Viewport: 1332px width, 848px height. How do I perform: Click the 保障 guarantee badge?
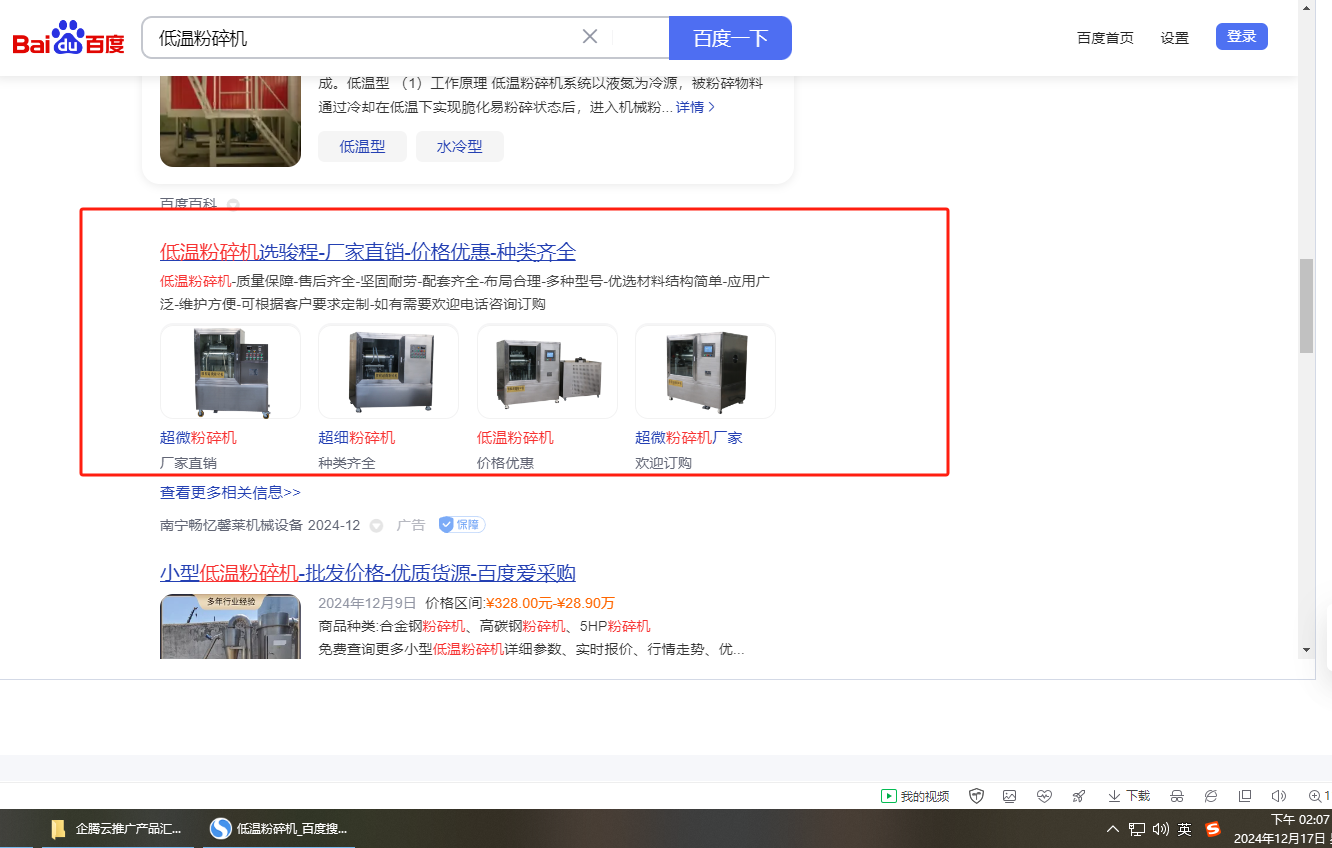462,525
